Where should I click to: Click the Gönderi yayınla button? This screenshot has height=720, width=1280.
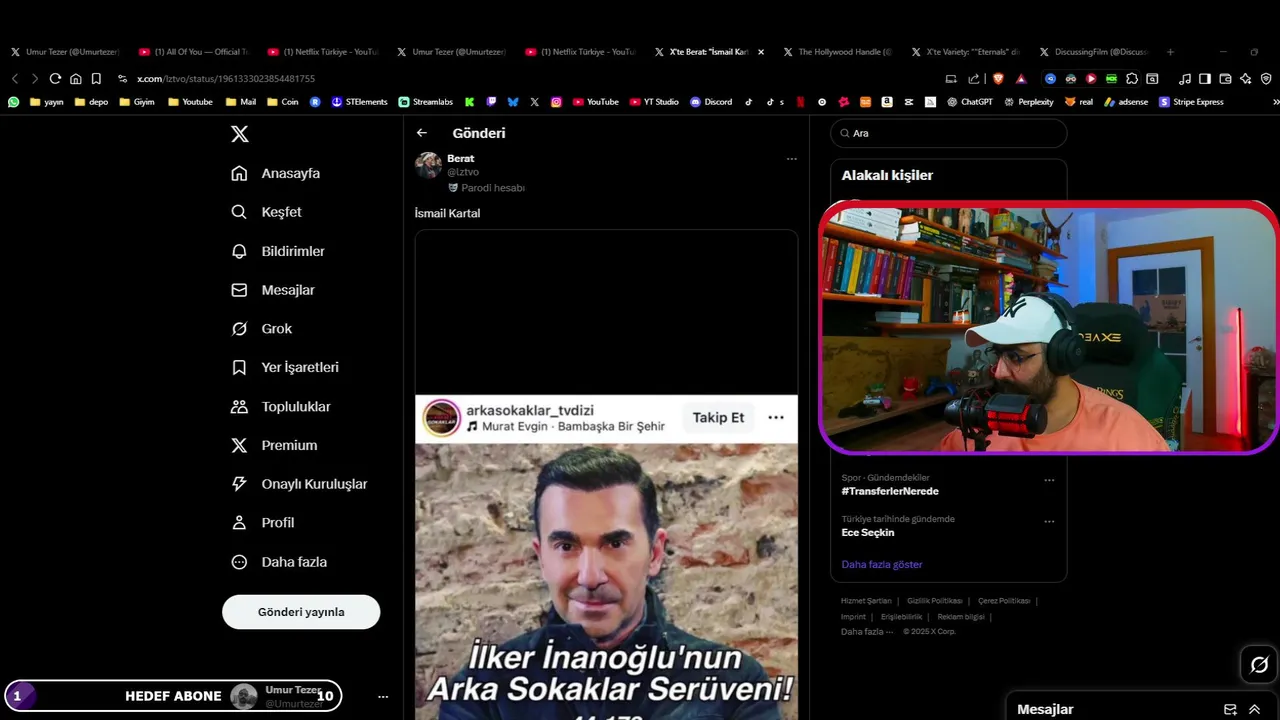point(301,612)
